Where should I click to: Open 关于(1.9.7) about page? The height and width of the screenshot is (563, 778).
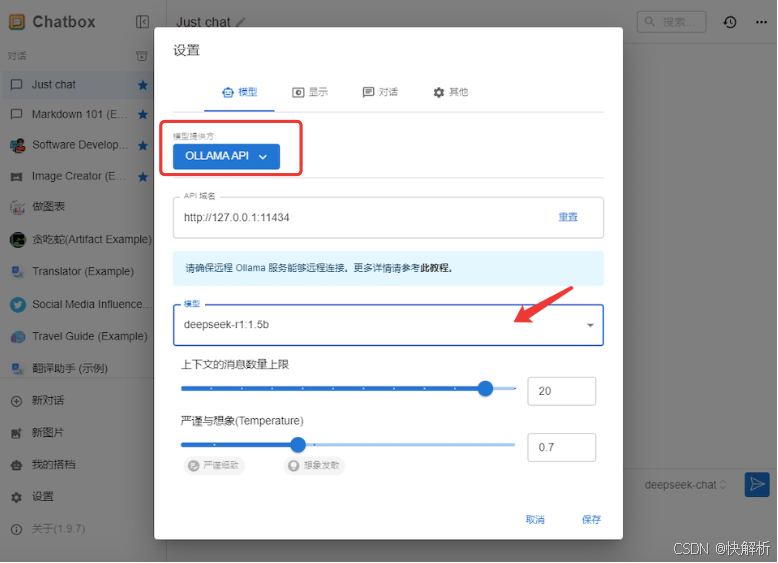pos(58,529)
